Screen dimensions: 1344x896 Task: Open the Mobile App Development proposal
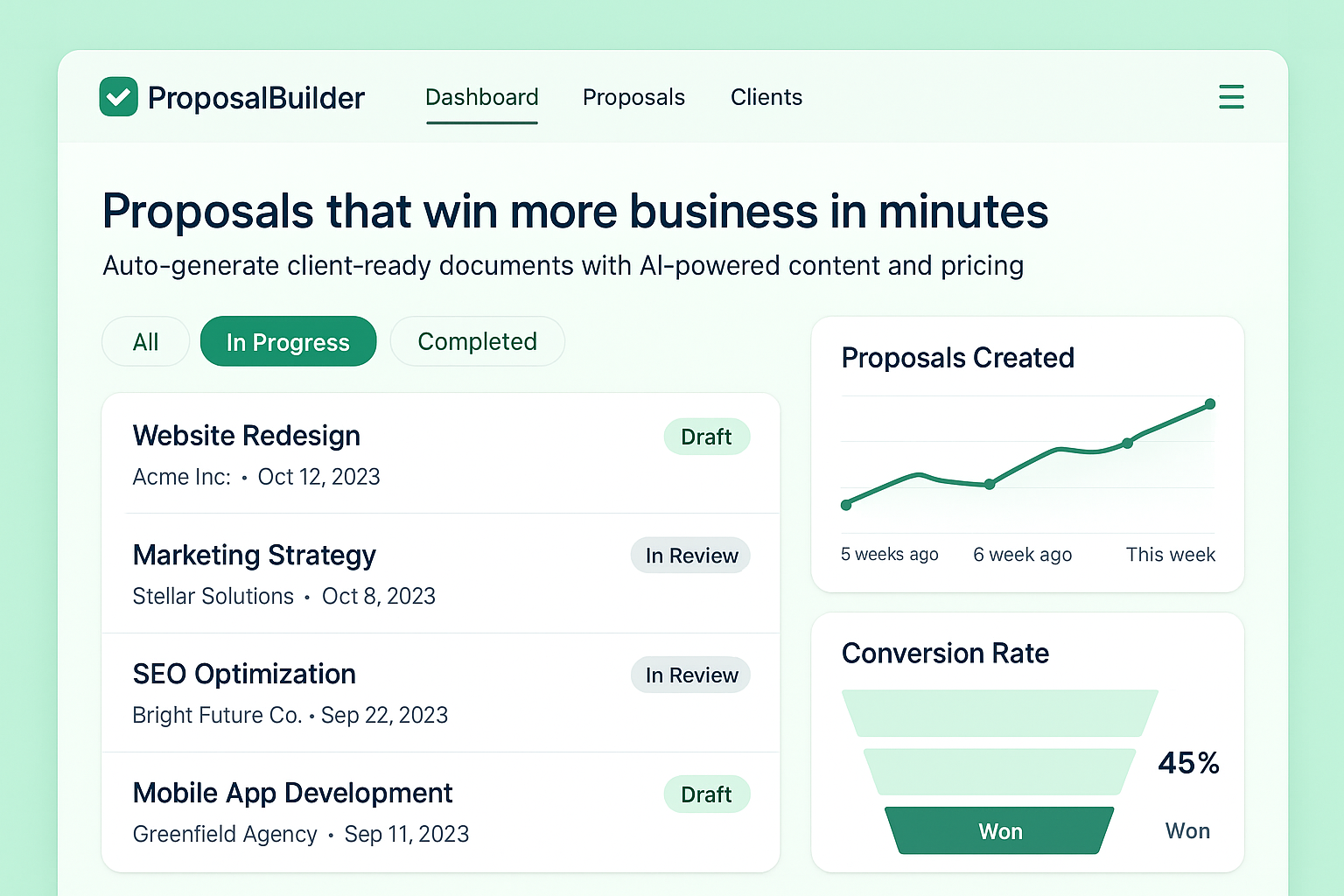tap(292, 793)
